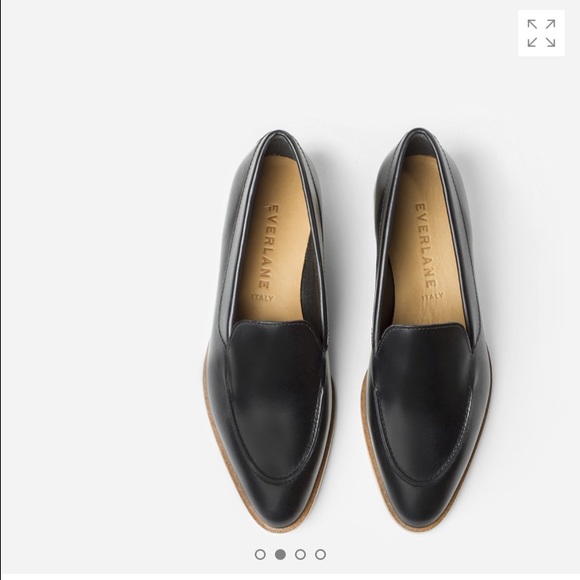Select the second carousel dot
The image size is (580, 580).
(280, 554)
